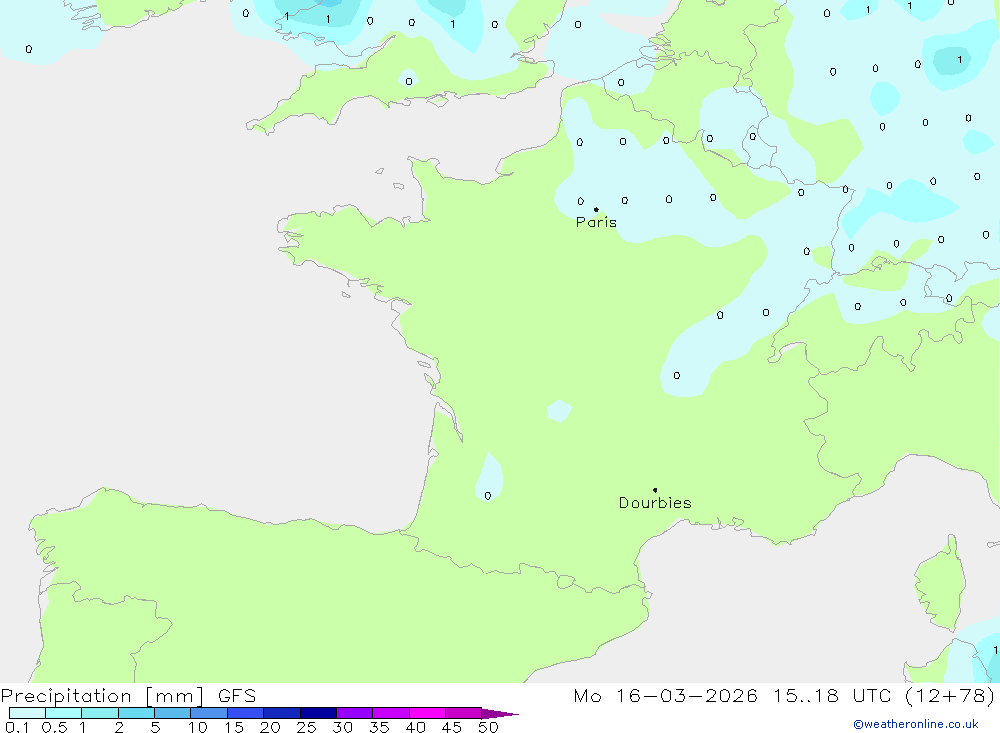
Task: Click the legend label '50'
Action: tap(488, 727)
